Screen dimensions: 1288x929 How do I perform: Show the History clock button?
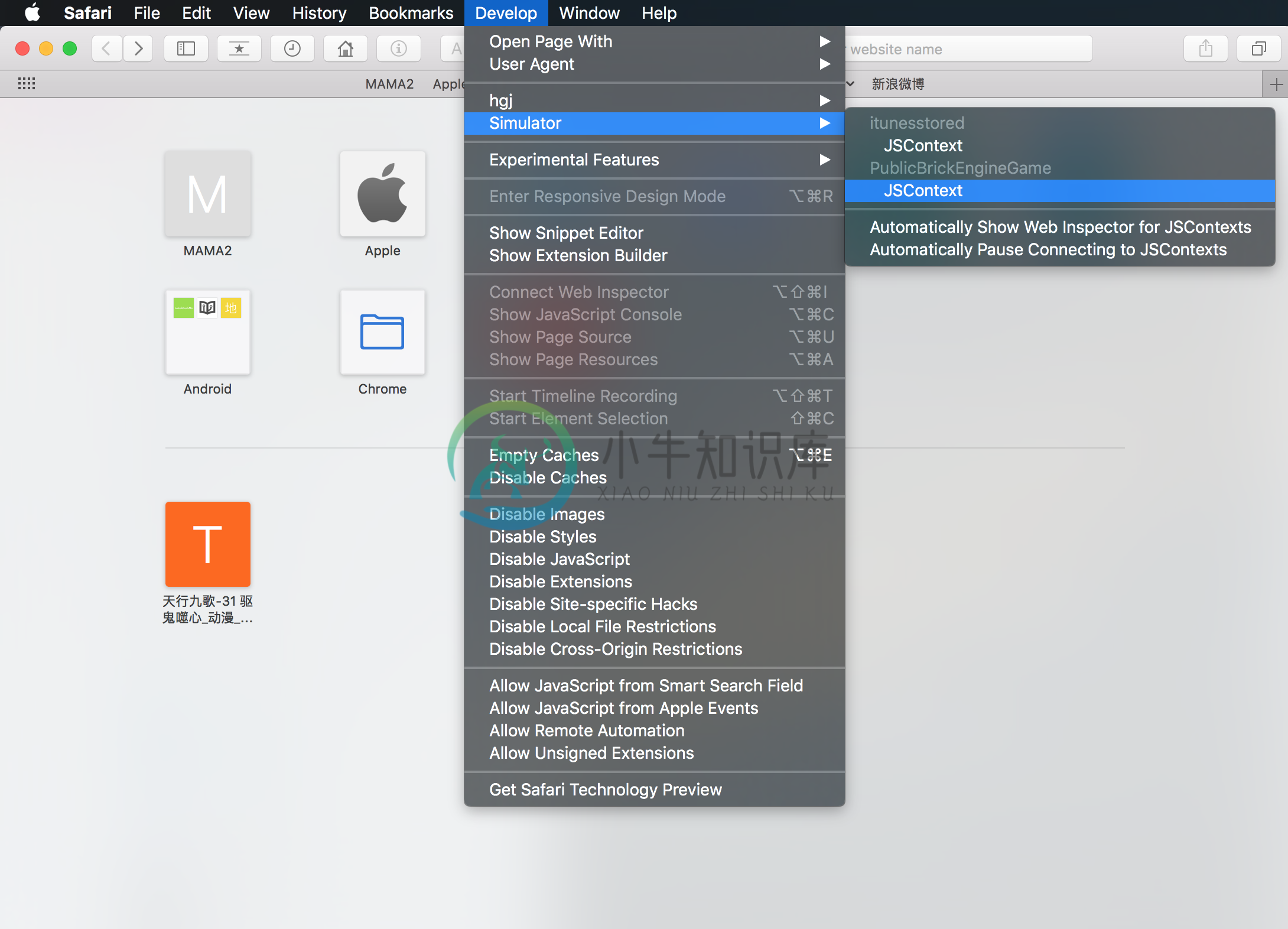pyautogui.click(x=292, y=48)
